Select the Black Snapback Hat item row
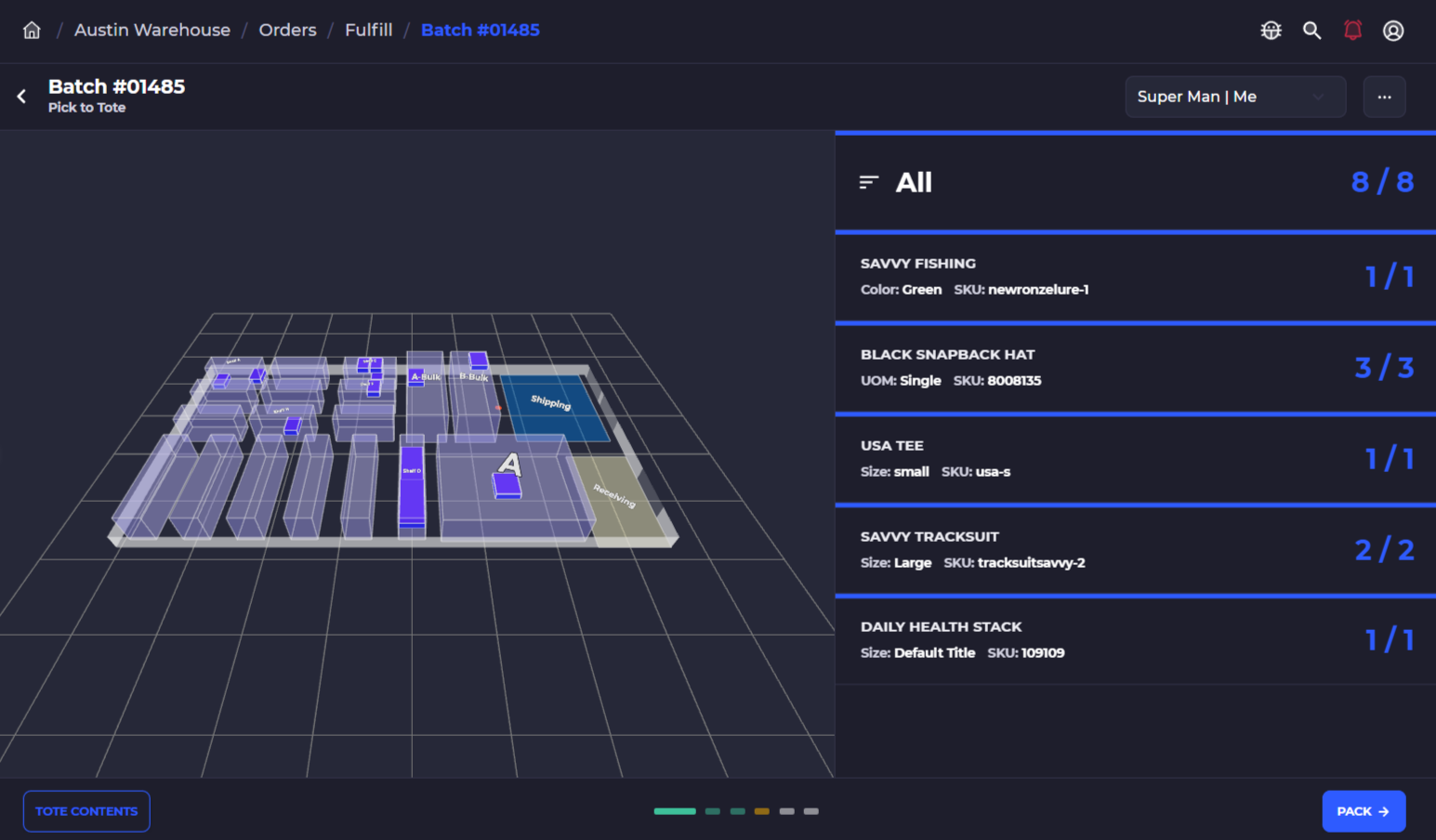The width and height of the screenshot is (1436, 840). pyautogui.click(x=1136, y=368)
